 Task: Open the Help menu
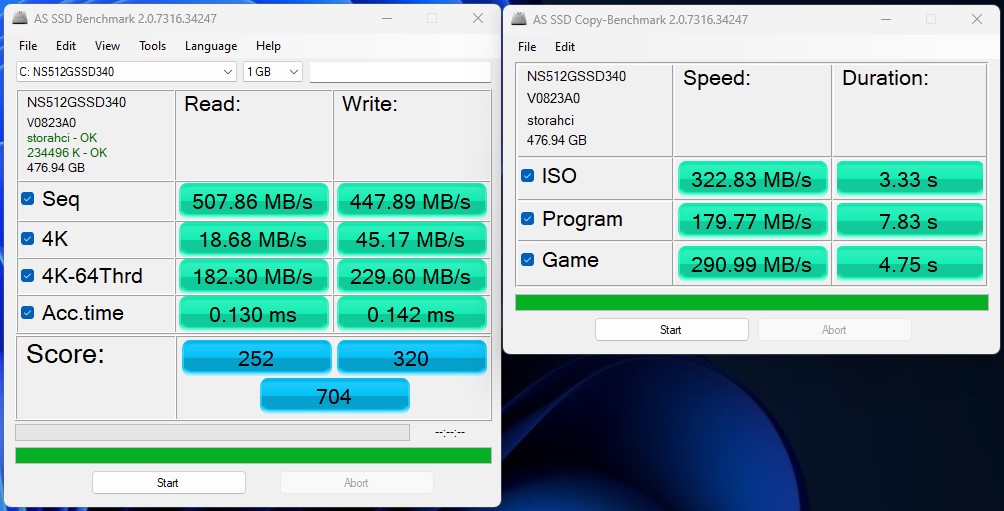(268, 46)
